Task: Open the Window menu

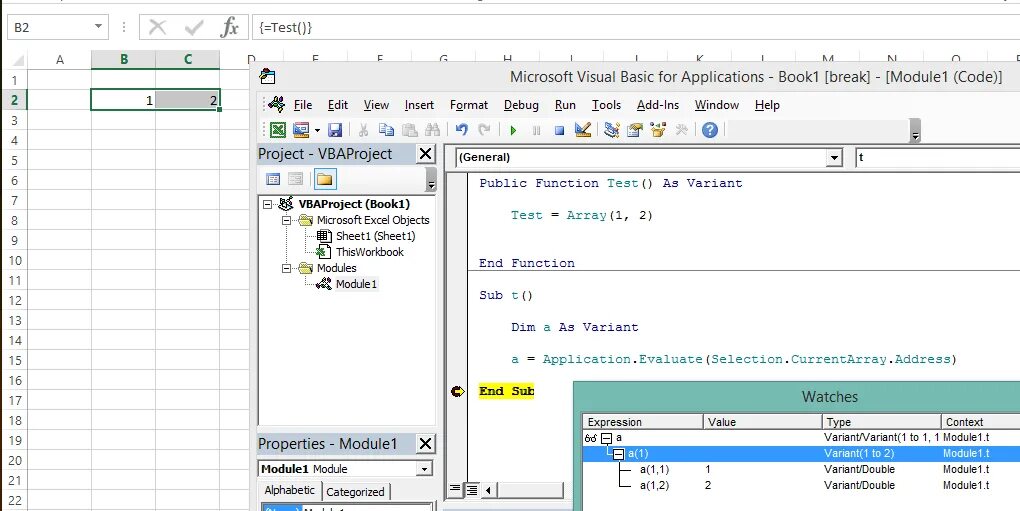Action: [x=717, y=105]
